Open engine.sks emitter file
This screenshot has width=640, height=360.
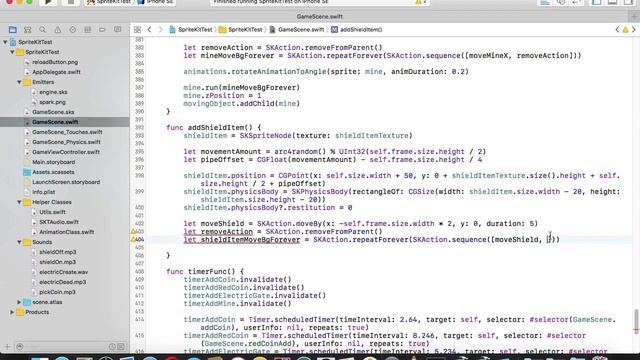coord(53,92)
